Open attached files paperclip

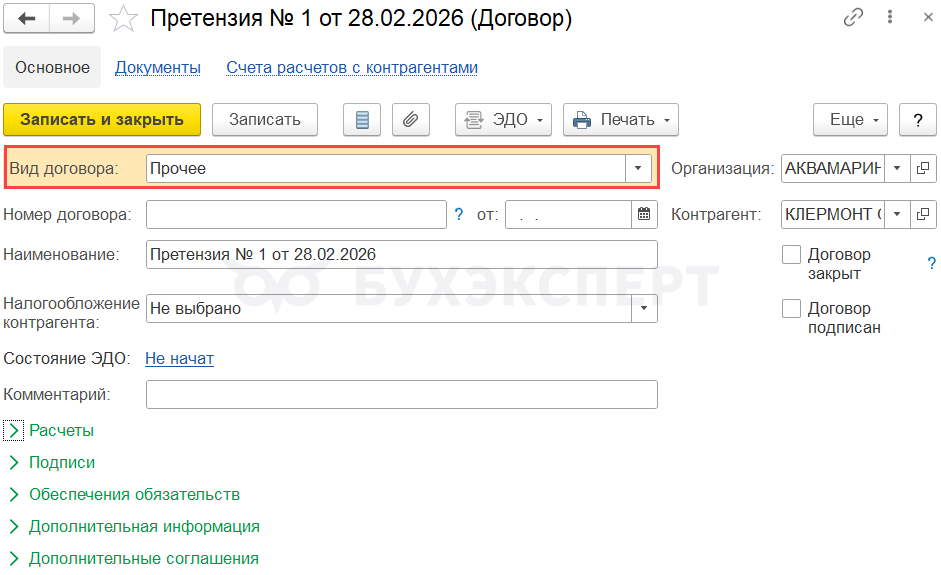coord(410,120)
